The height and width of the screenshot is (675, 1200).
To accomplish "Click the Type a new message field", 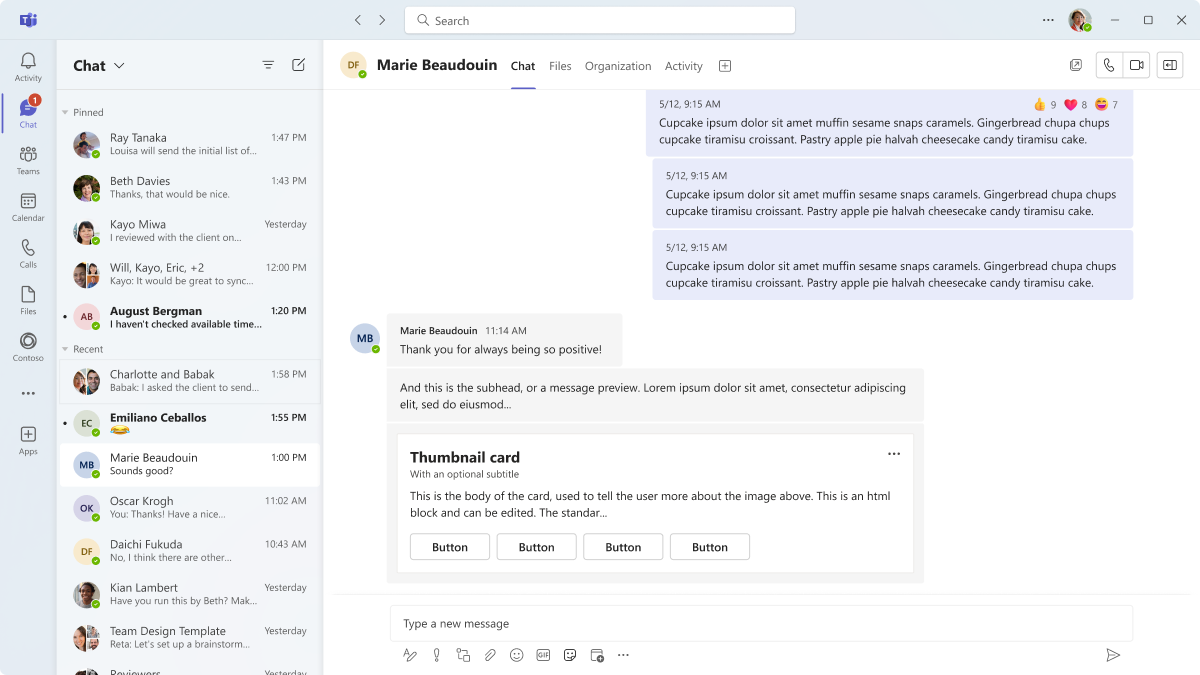I will tap(760, 623).
